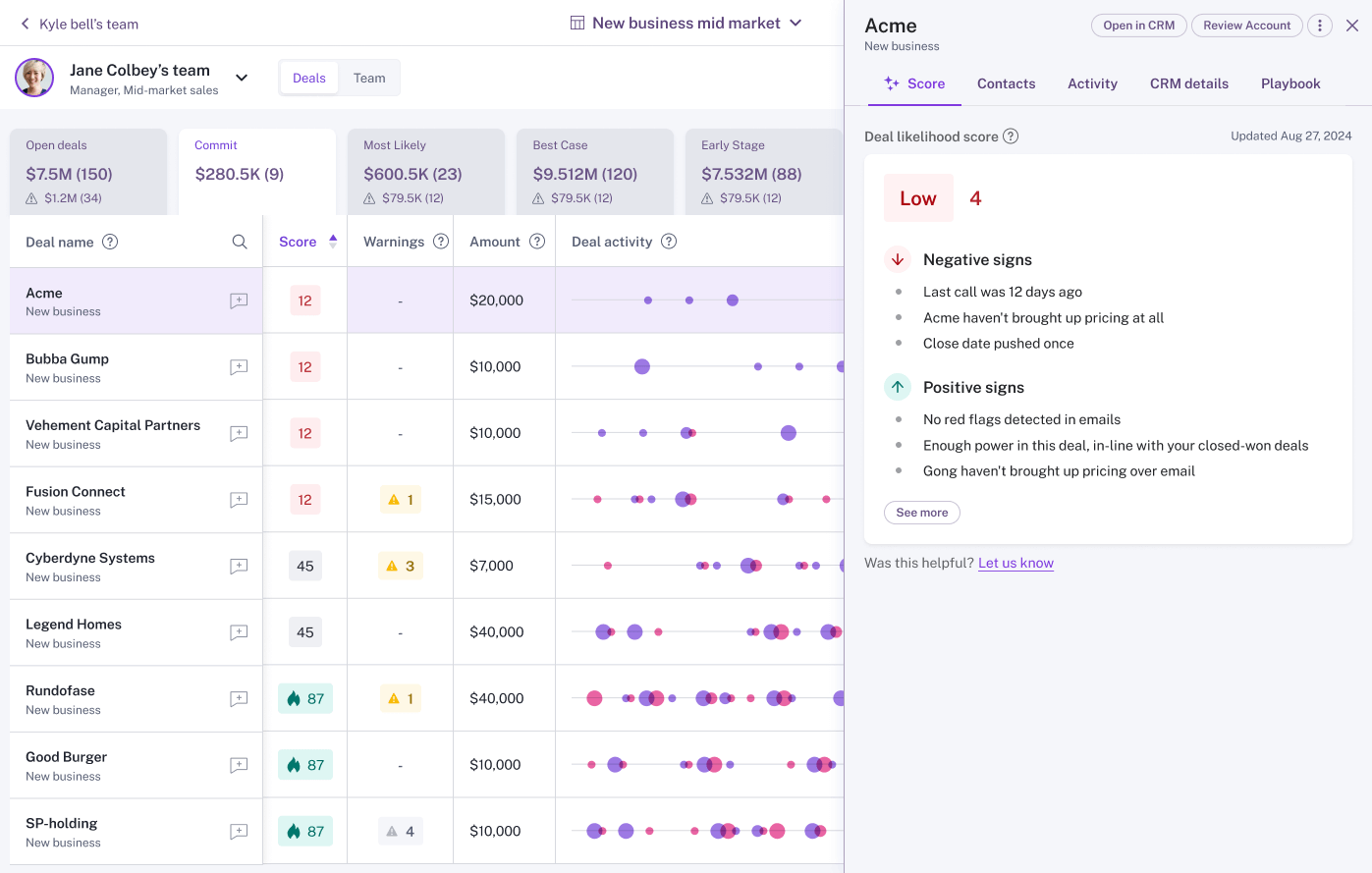Click the help icon next to the Warnings header
Screen dimensions: 1372x873
tap(440, 241)
